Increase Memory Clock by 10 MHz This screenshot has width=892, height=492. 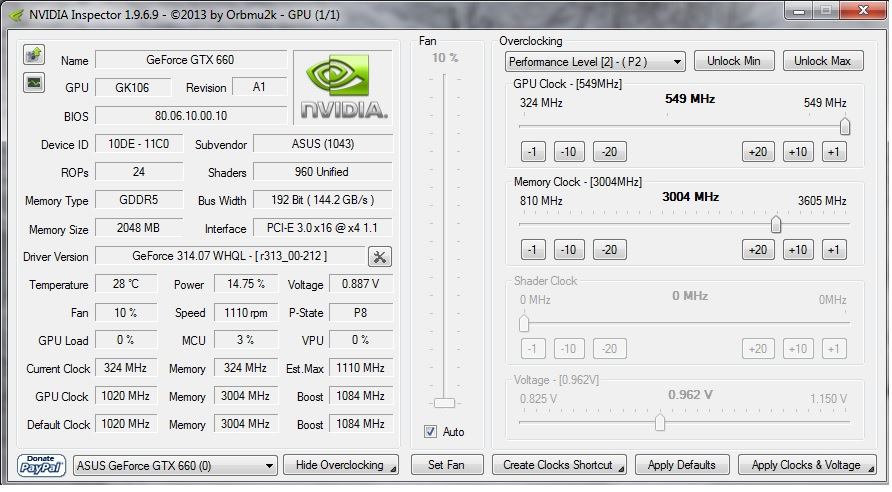pyautogui.click(x=798, y=250)
